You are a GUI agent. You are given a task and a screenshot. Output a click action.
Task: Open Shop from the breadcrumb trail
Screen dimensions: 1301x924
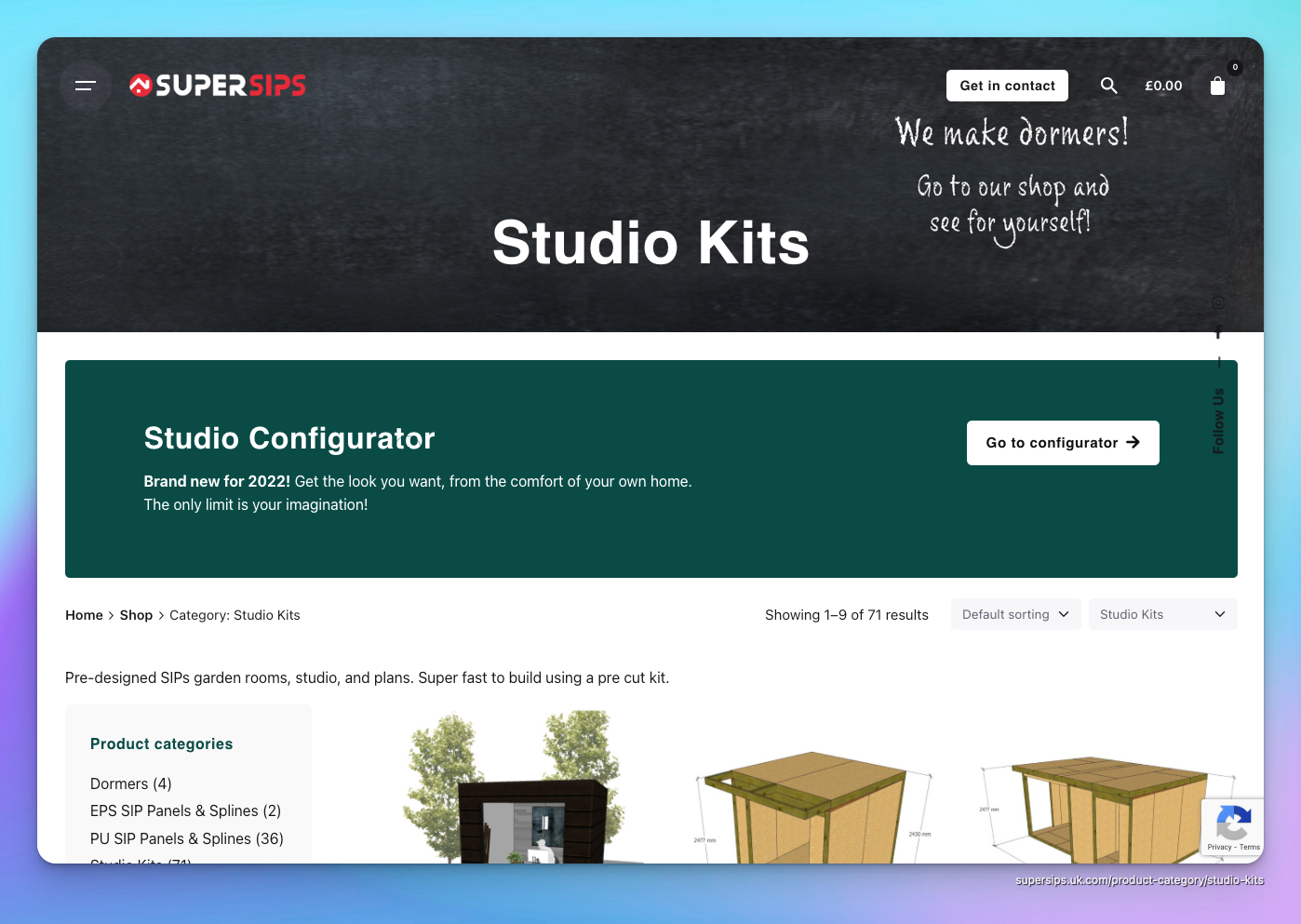click(x=136, y=615)
